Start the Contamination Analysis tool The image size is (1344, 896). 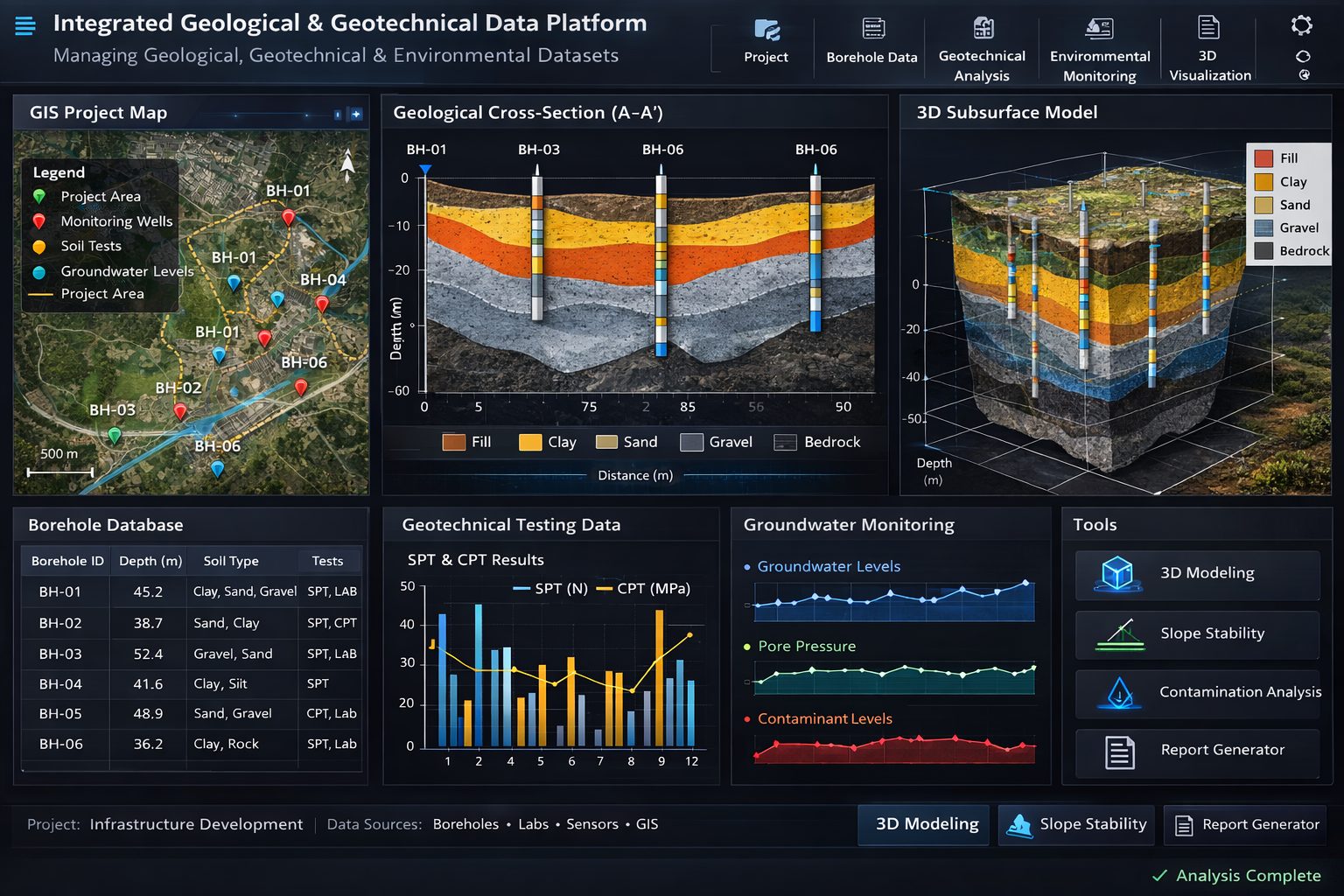[1197, 693]
